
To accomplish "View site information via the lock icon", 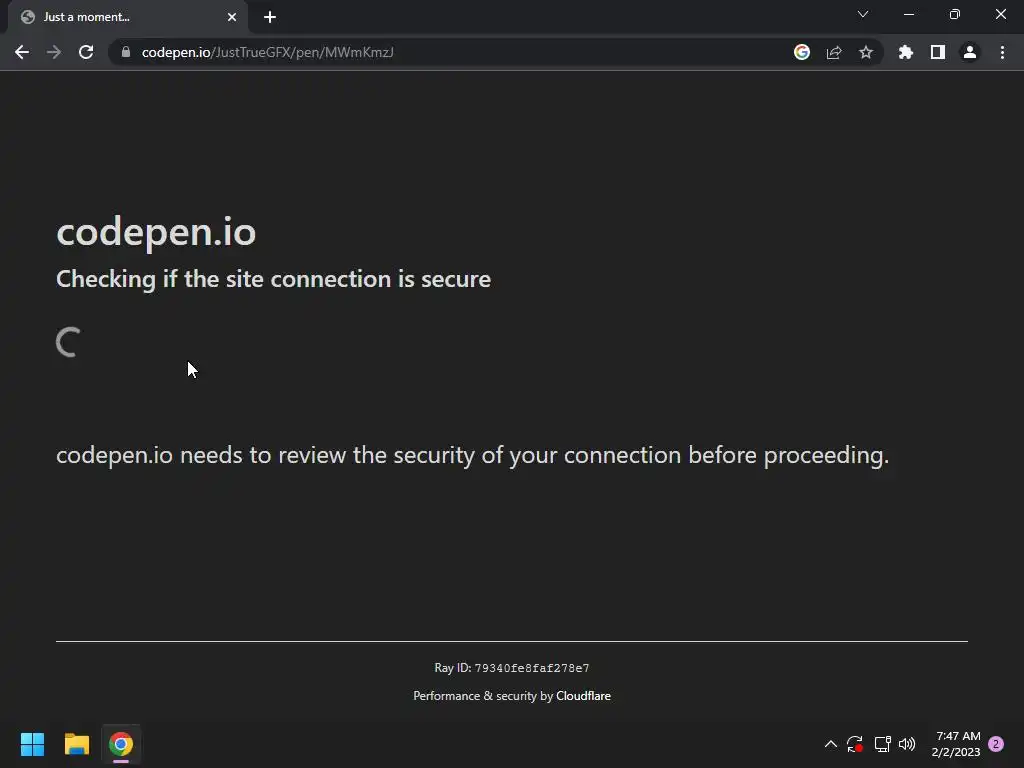I will (x=126, y=52).
